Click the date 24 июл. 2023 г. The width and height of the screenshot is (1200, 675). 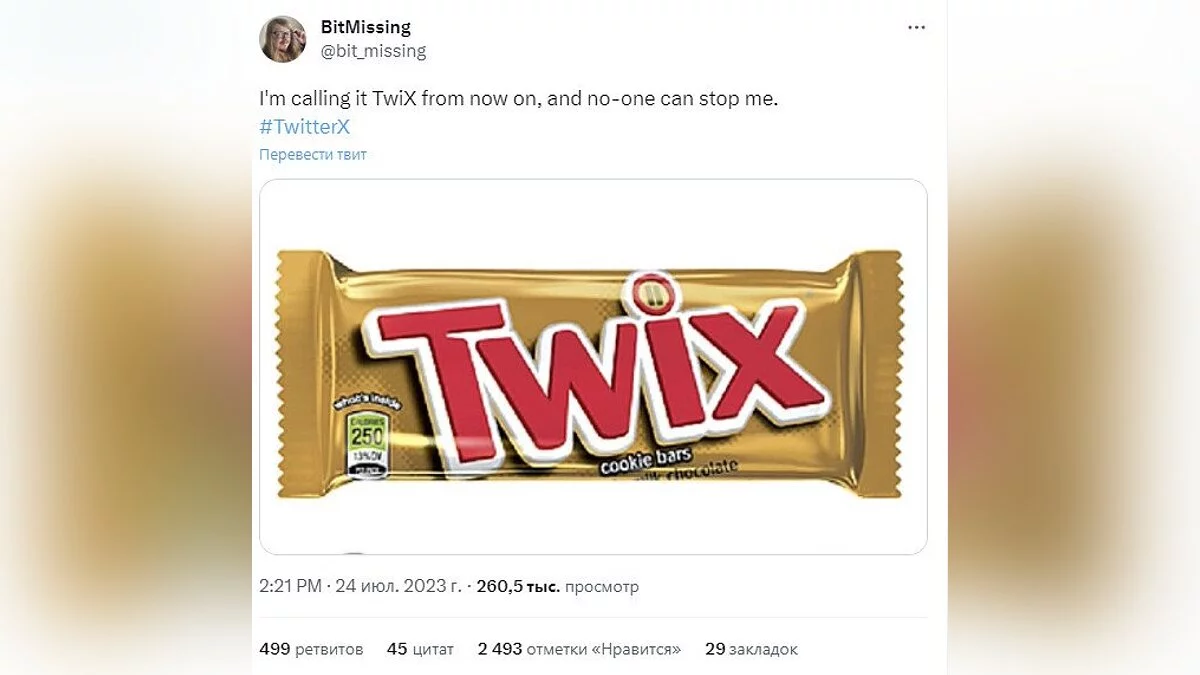pos(398,586)
